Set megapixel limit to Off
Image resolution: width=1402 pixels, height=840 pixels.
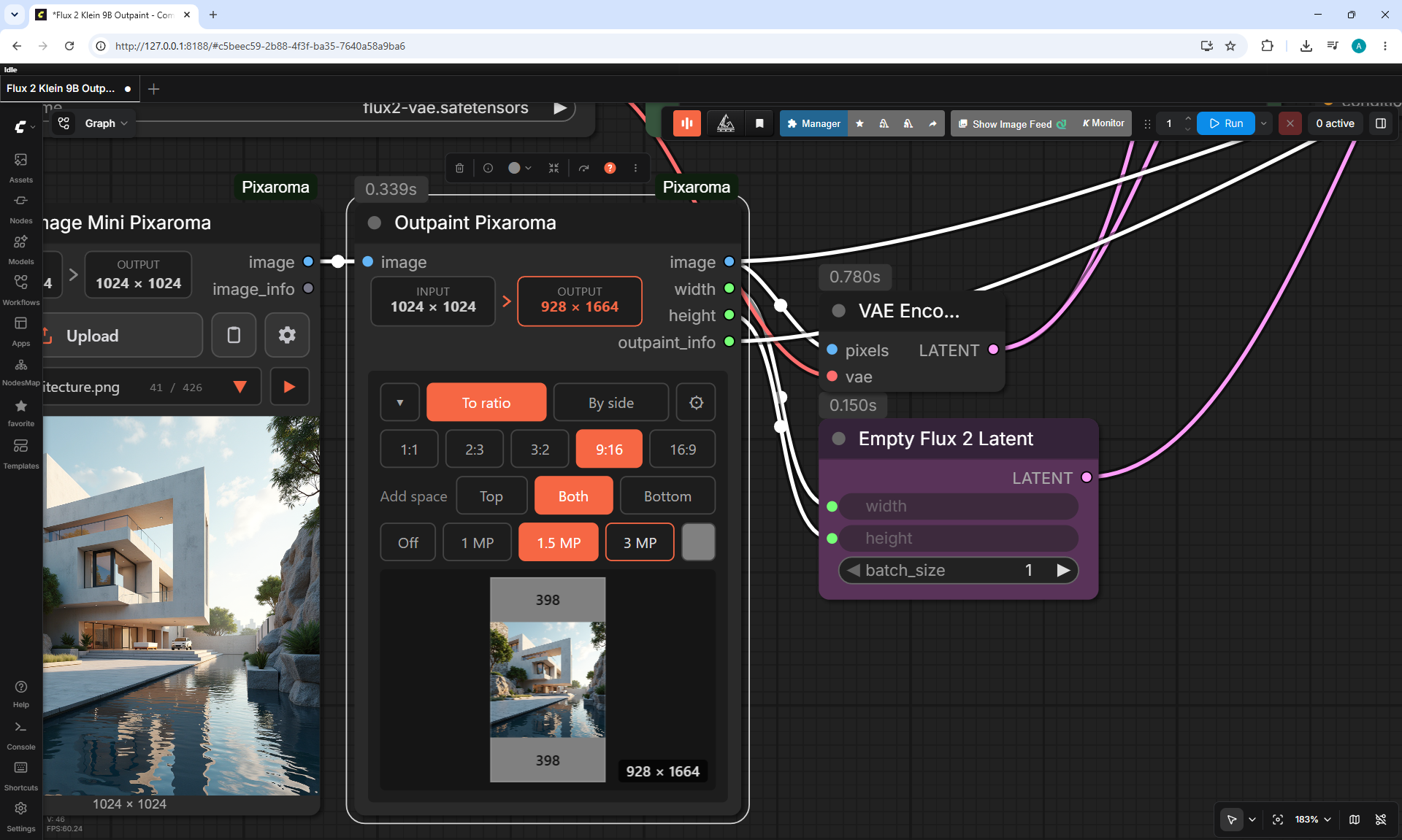pyautogui.click(x=408, y=542)
